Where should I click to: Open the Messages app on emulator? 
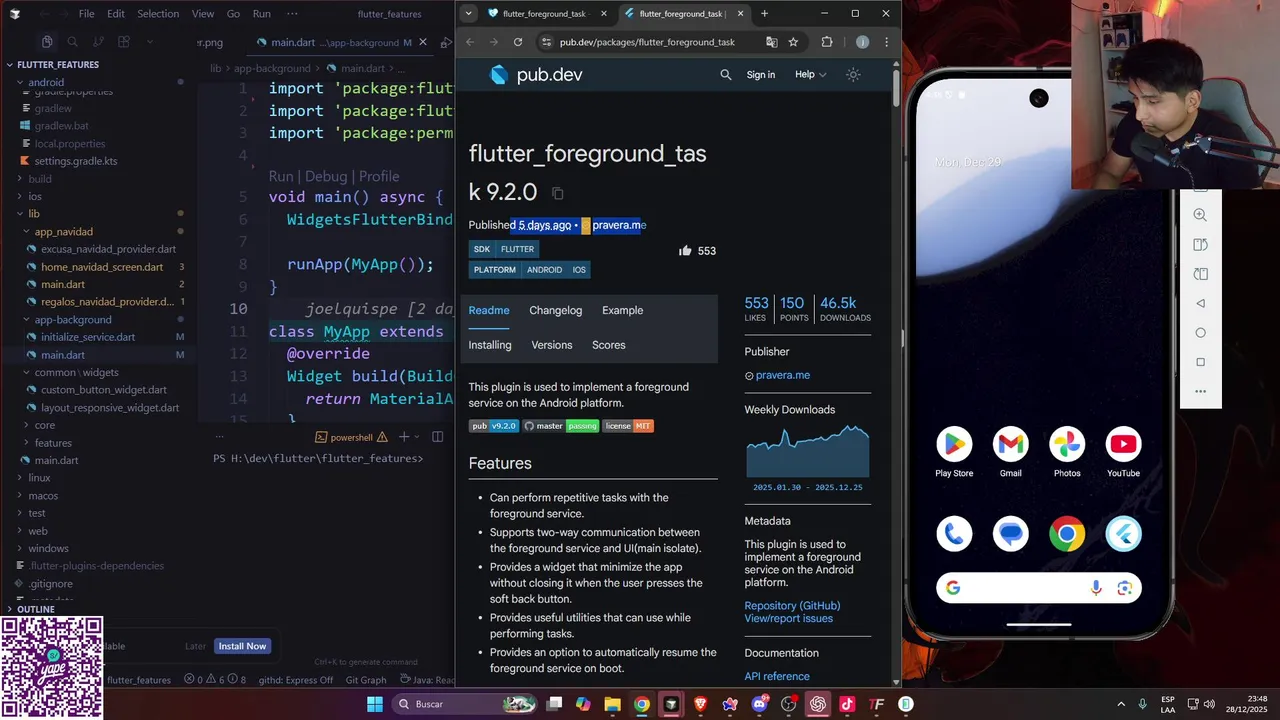[x=1011, y=534]
